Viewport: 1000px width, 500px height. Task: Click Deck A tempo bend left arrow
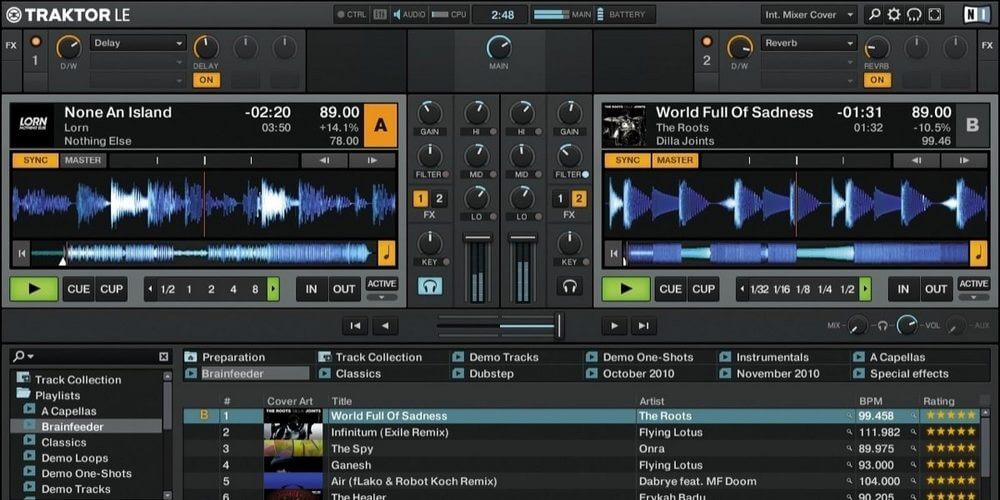click(x=324, y=160)
